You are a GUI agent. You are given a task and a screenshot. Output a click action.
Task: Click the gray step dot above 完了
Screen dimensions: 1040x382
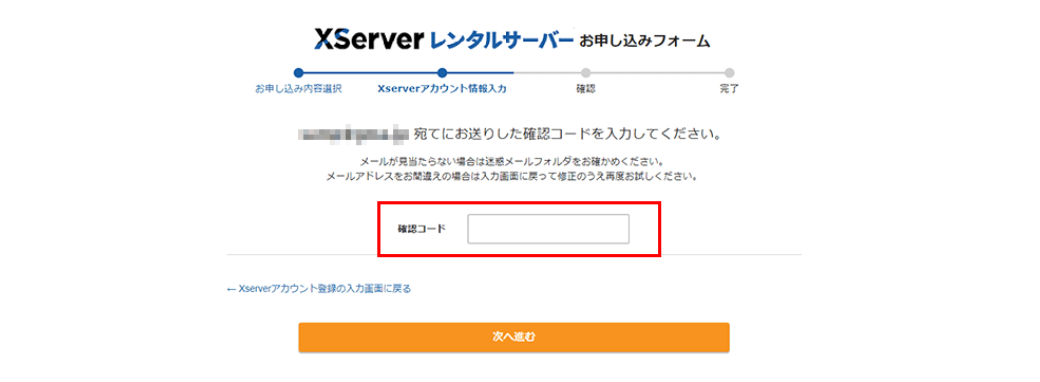(x=729, y=72)
